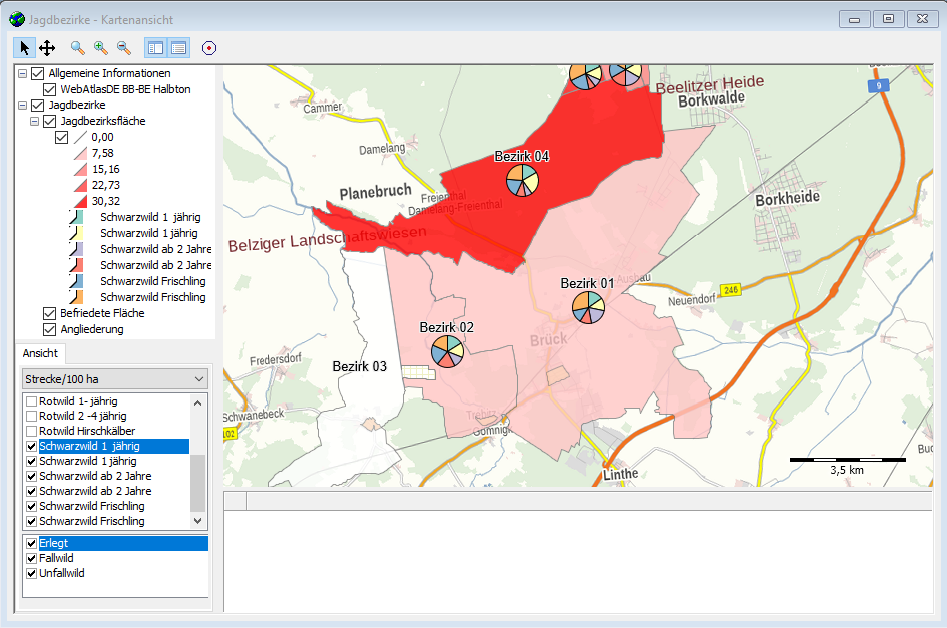Click the octagon target toolbar icon

(x=209, y=47)
